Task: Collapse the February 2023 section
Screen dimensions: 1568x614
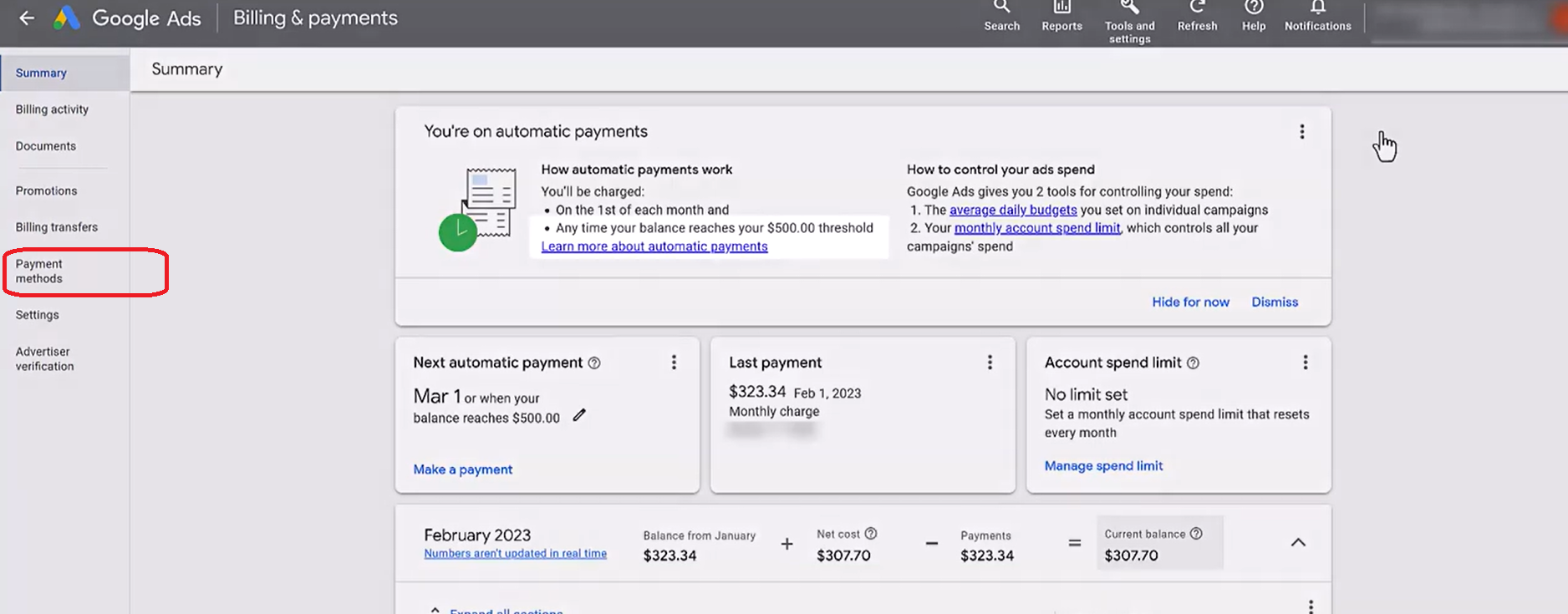Action: 1297,543
